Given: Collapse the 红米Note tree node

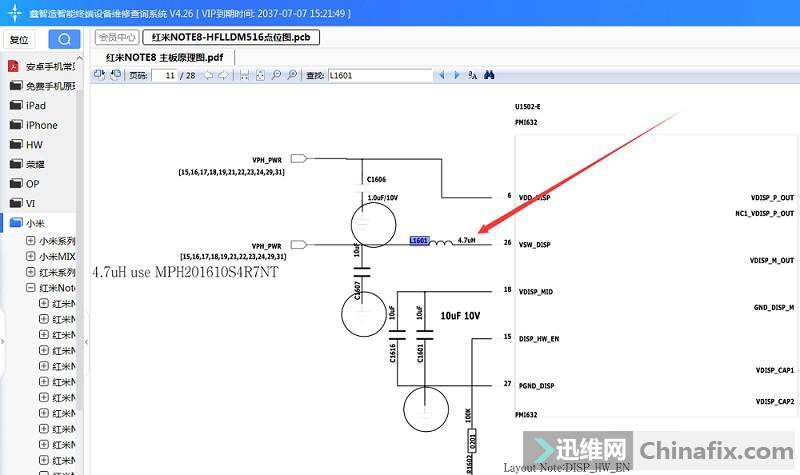Looking at the screenshot, I should click(30, 288).
